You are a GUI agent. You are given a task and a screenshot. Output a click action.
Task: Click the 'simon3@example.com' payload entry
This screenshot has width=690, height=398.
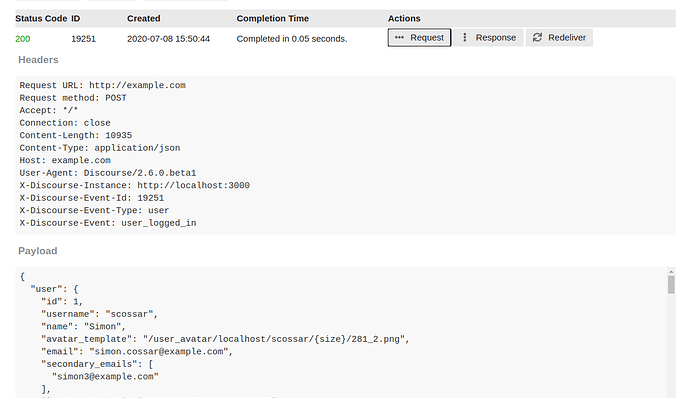(105, 377)
